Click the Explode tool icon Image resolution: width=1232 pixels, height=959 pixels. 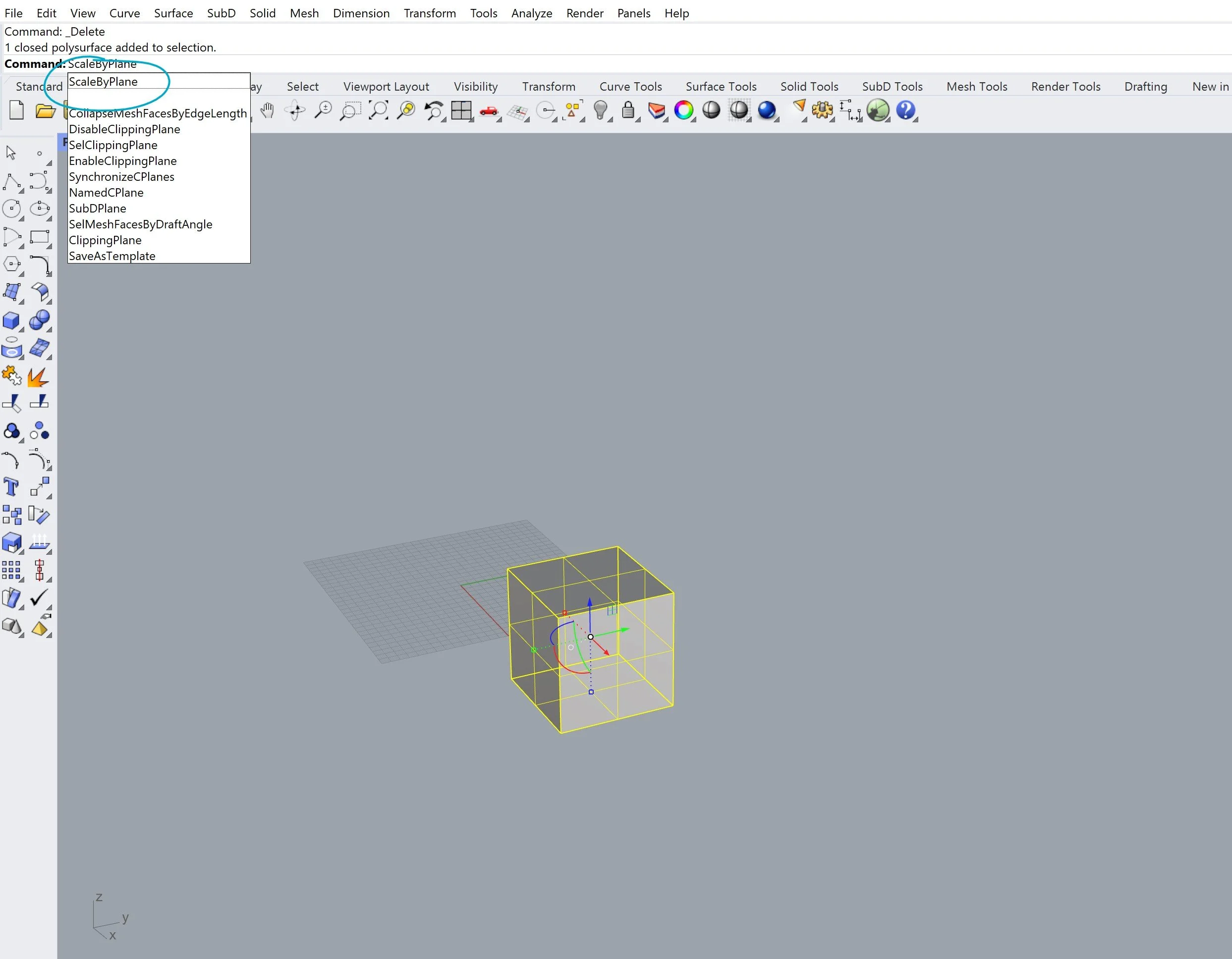[38, 376]
